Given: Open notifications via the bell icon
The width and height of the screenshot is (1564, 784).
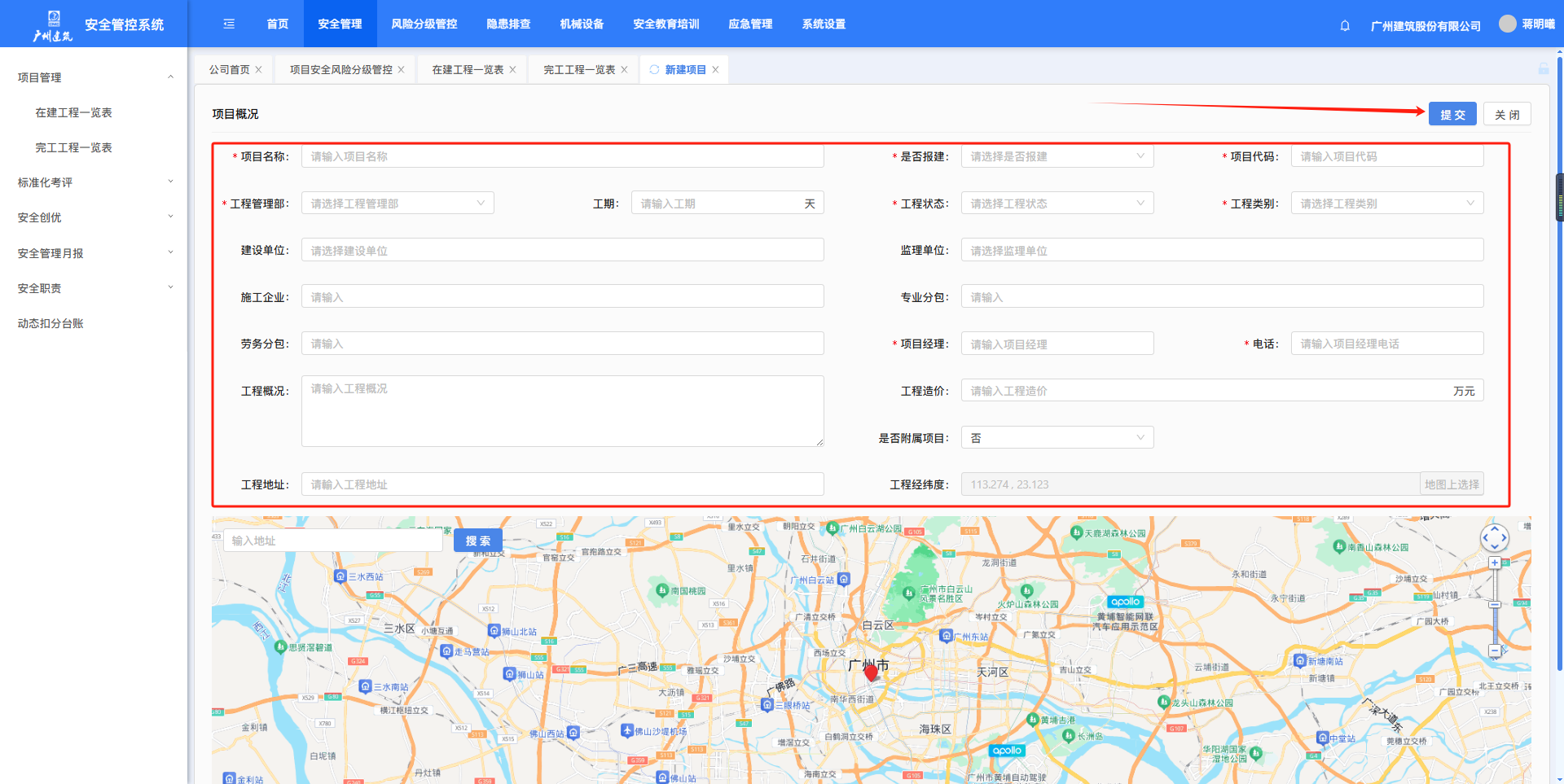Looking at the screenshot, I should 1345,25.
